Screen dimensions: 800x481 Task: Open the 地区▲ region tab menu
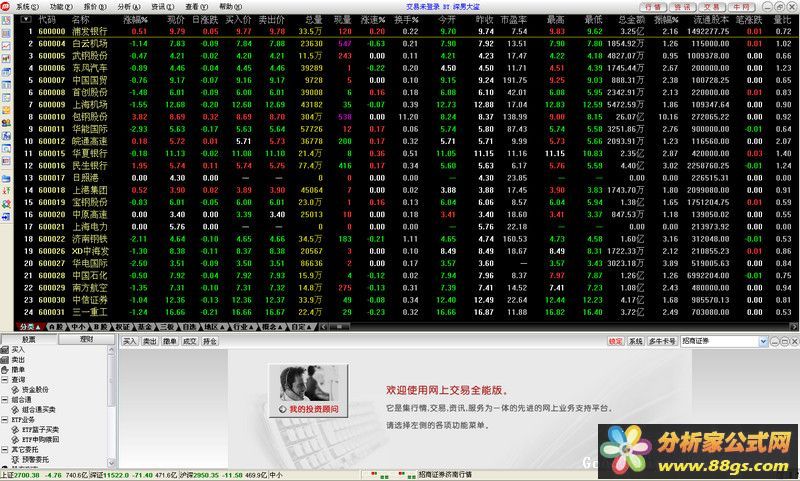(x=214, y=326)
